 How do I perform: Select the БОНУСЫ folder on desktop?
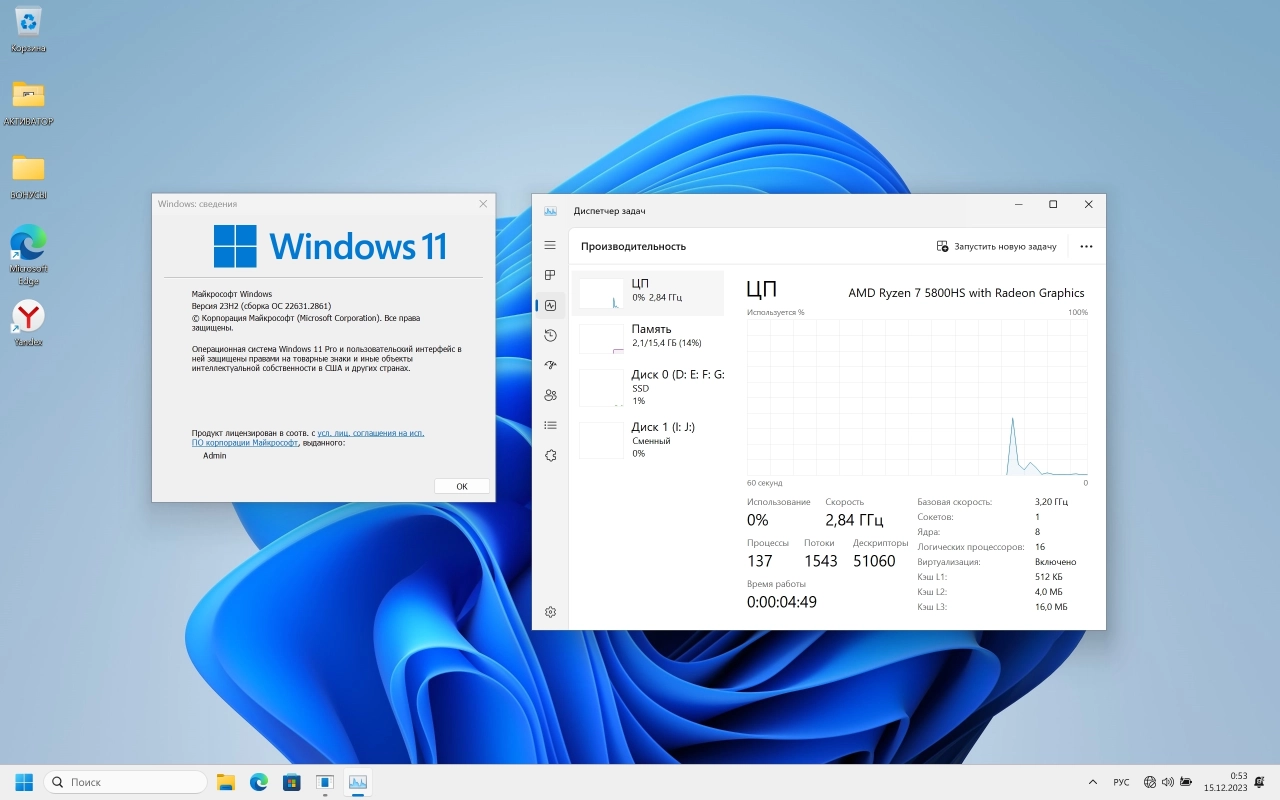pyautogui.click(x=28, y=176)
